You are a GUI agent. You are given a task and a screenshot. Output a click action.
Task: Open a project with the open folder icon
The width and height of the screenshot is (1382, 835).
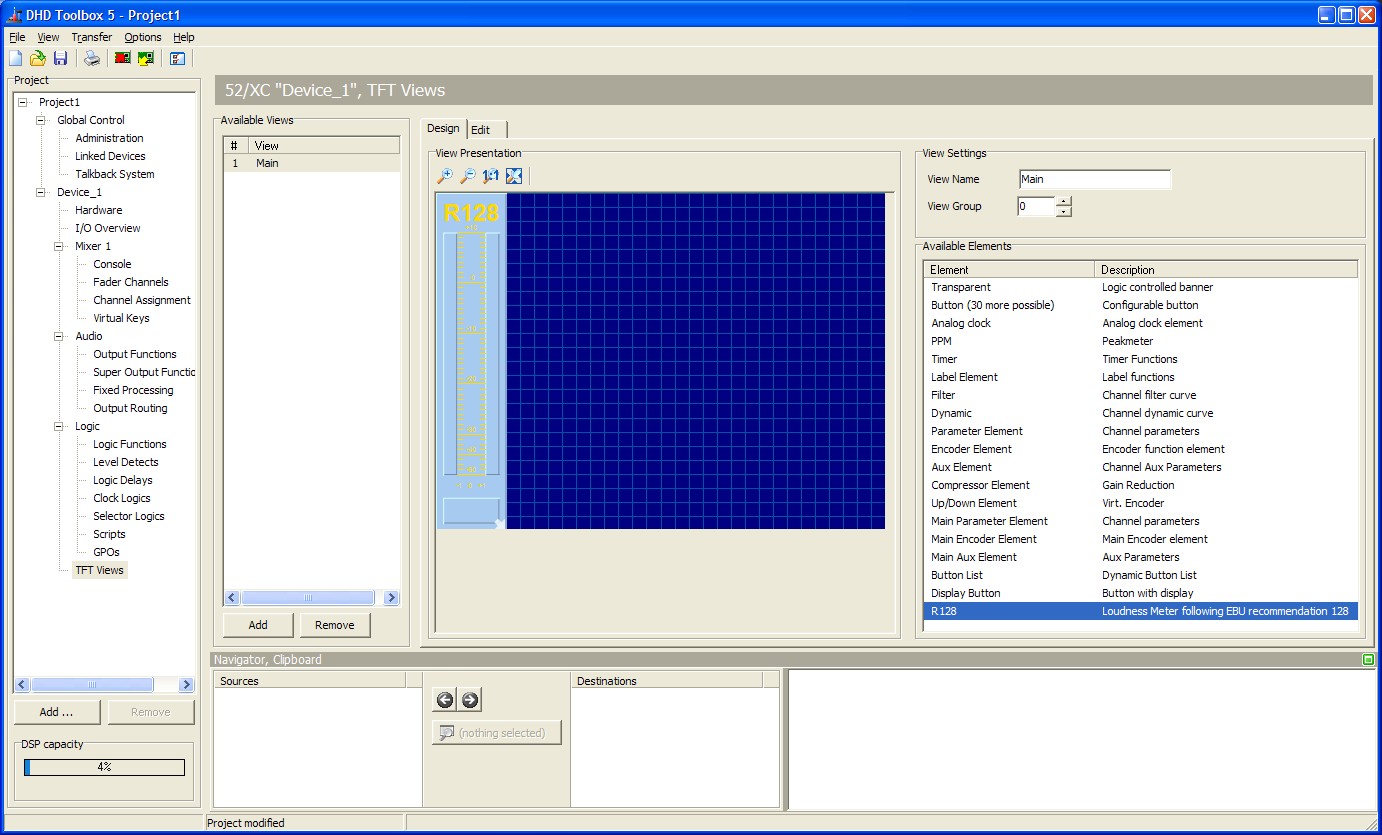tap(37, 58)
